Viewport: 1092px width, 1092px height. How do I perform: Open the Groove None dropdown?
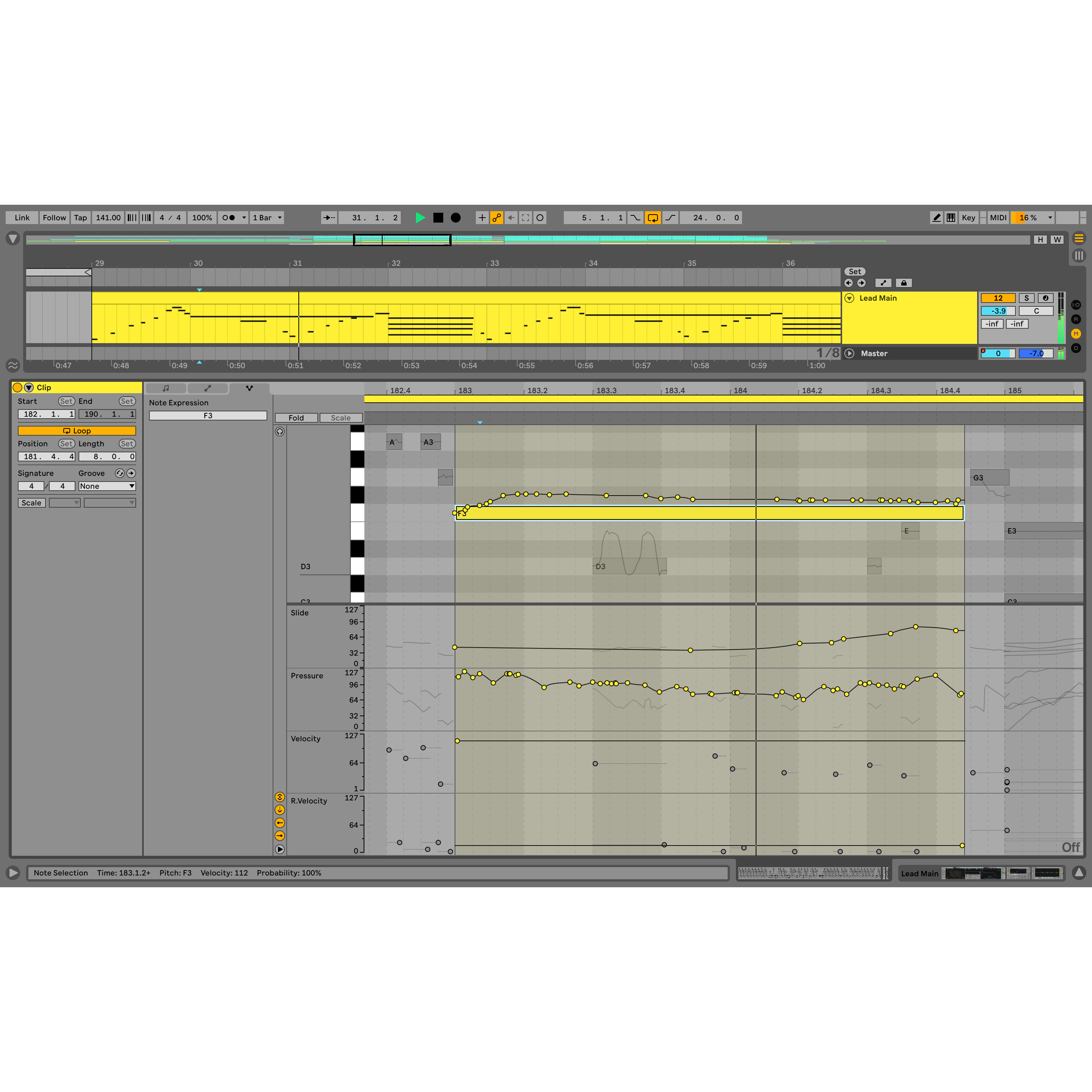click(107, 486)
